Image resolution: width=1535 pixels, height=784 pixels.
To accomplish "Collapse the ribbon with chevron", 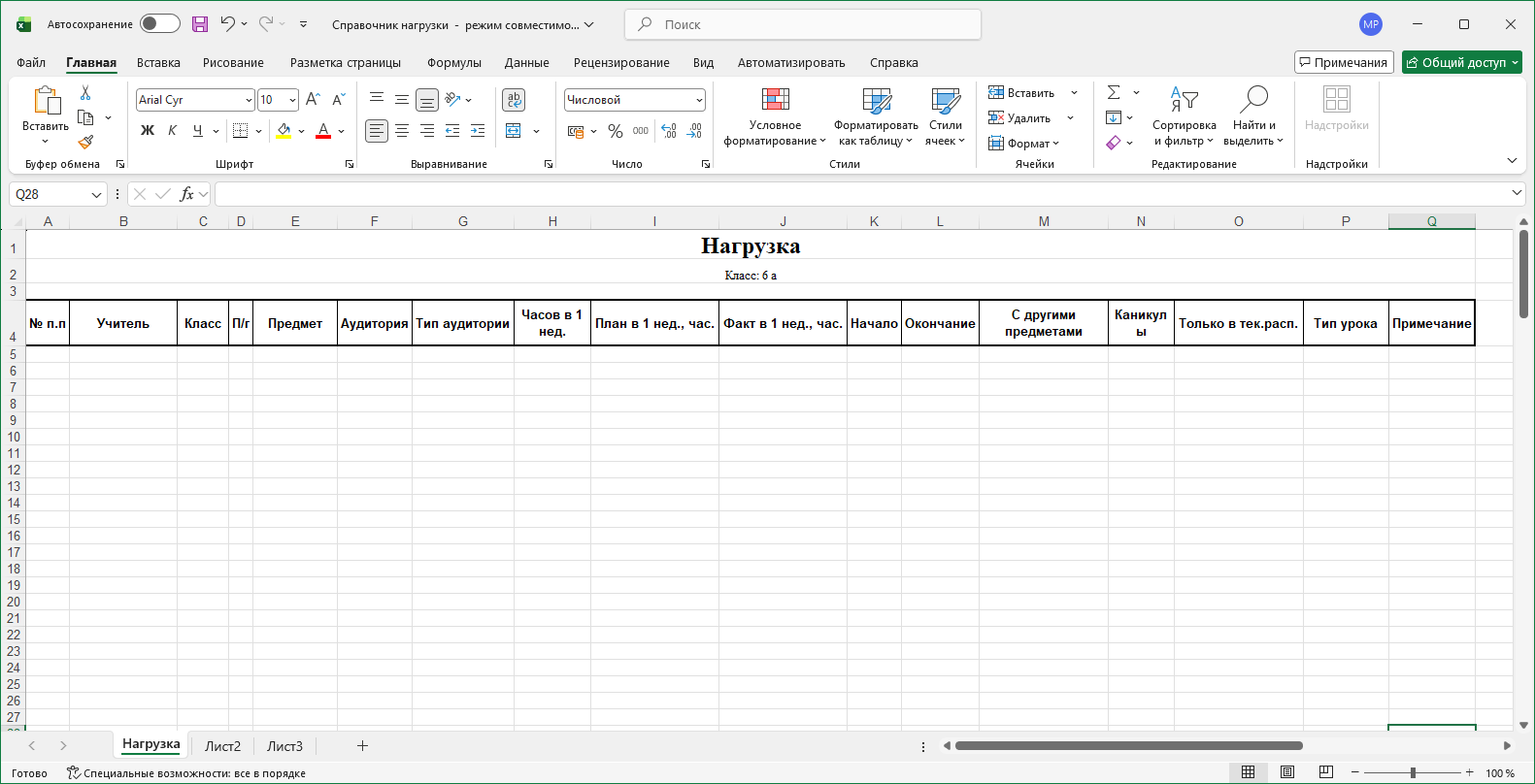I will (1512, 160).
